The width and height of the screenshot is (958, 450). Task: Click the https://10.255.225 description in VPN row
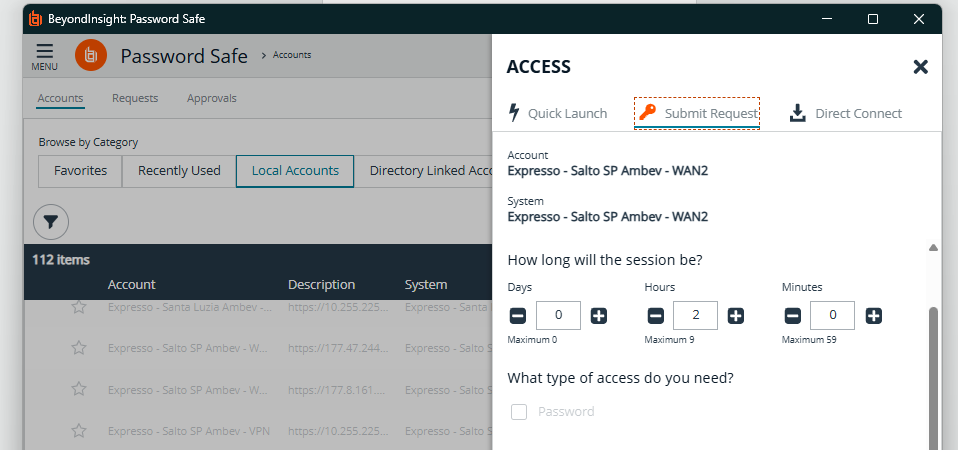(x=338, y=430)
